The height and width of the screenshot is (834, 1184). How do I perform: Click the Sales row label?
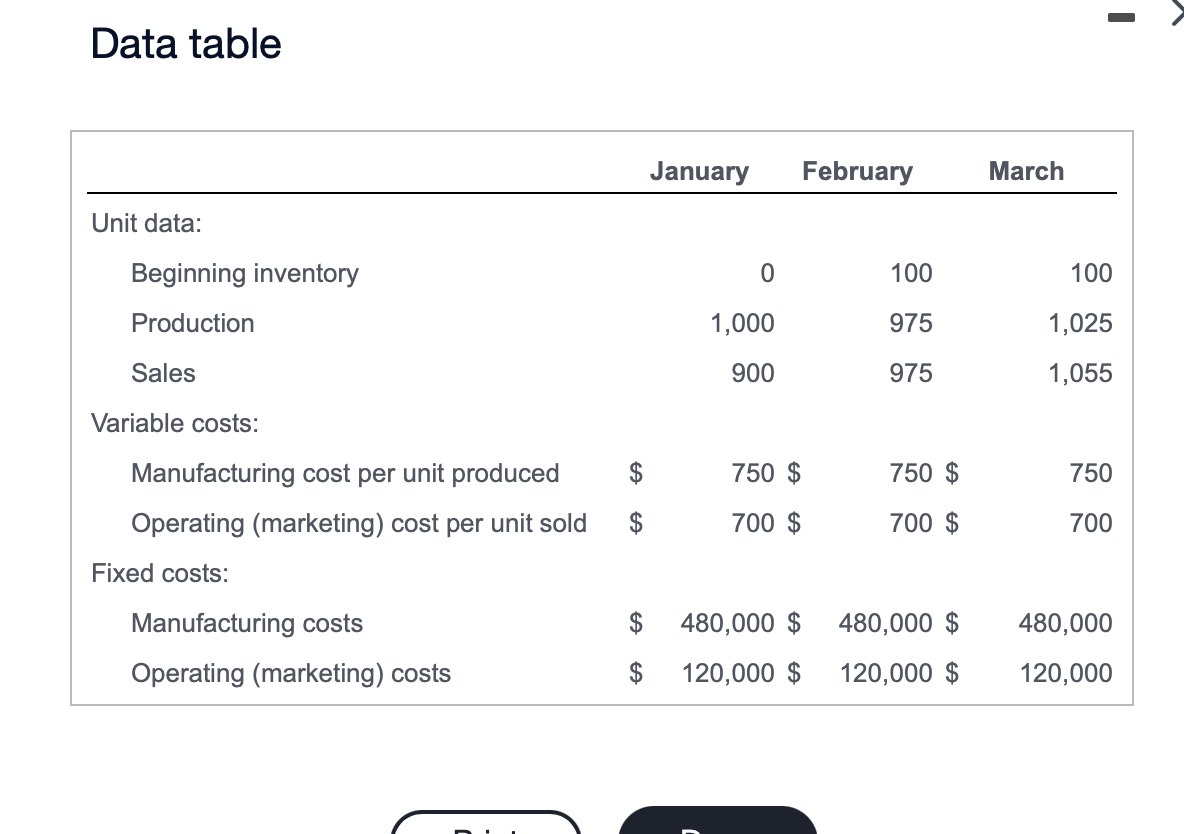(163, 373)
